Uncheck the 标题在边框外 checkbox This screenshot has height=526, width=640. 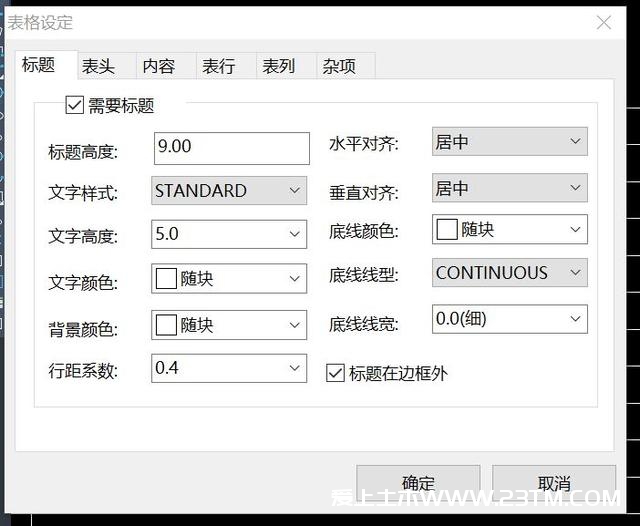[x=335, y=373]
